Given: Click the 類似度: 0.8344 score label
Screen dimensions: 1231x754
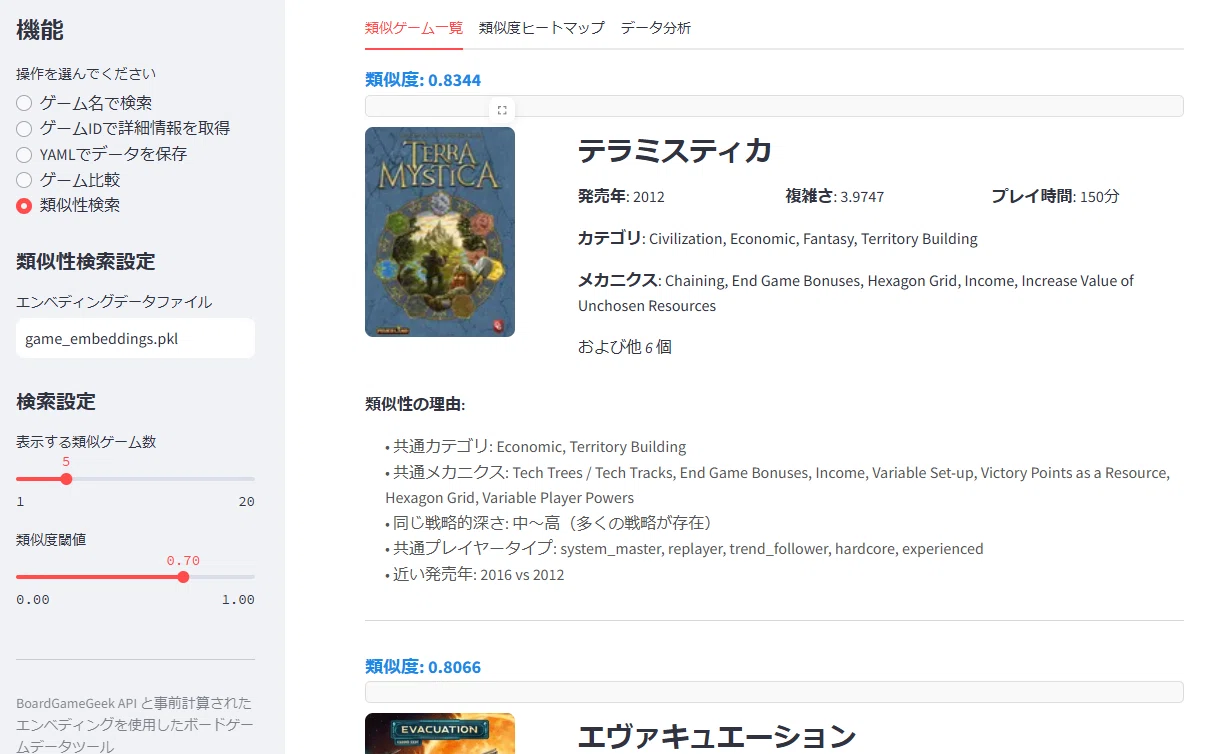Looking at the screenshot, I should (424, 80).
